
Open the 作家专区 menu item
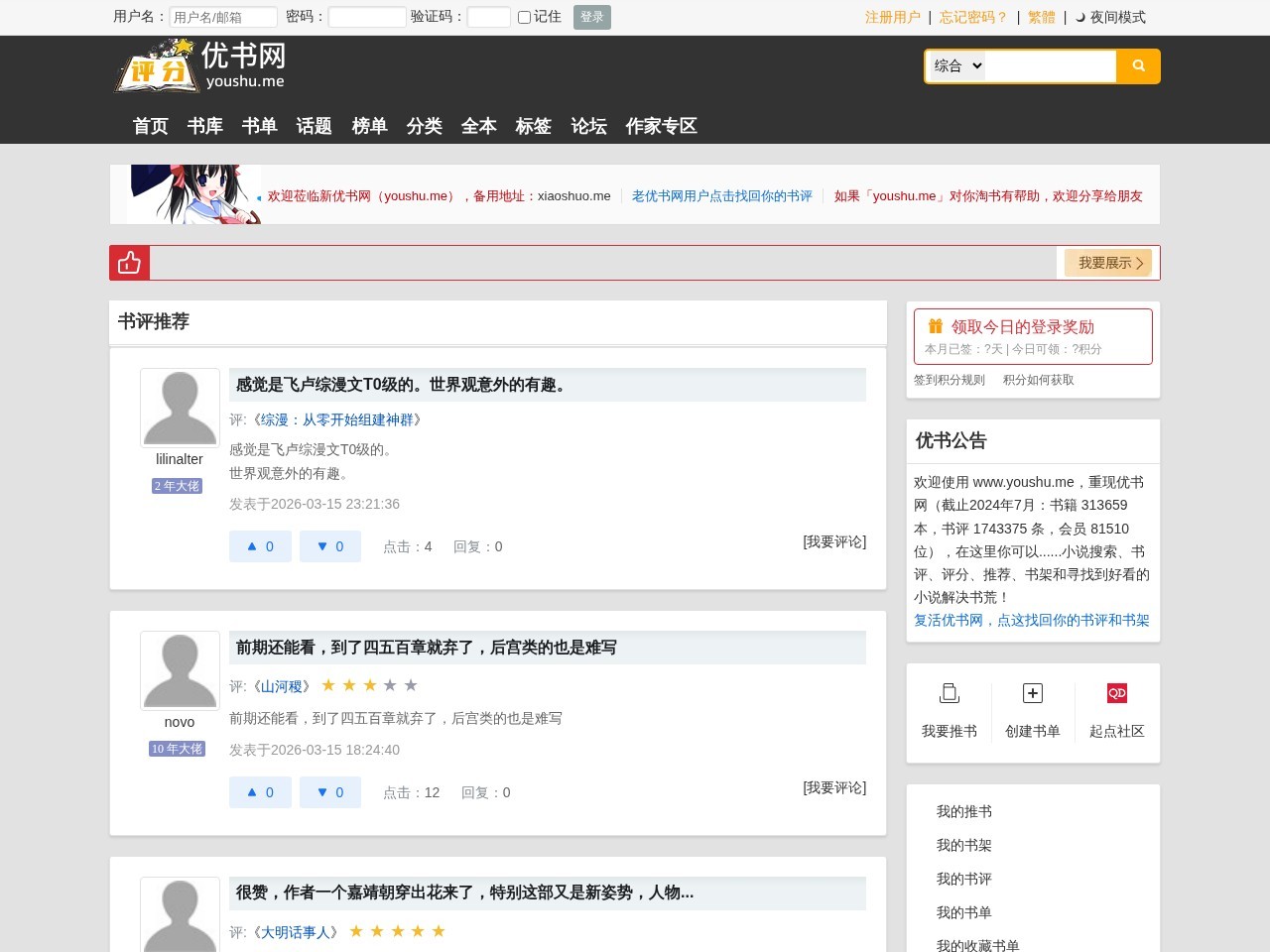661,126
